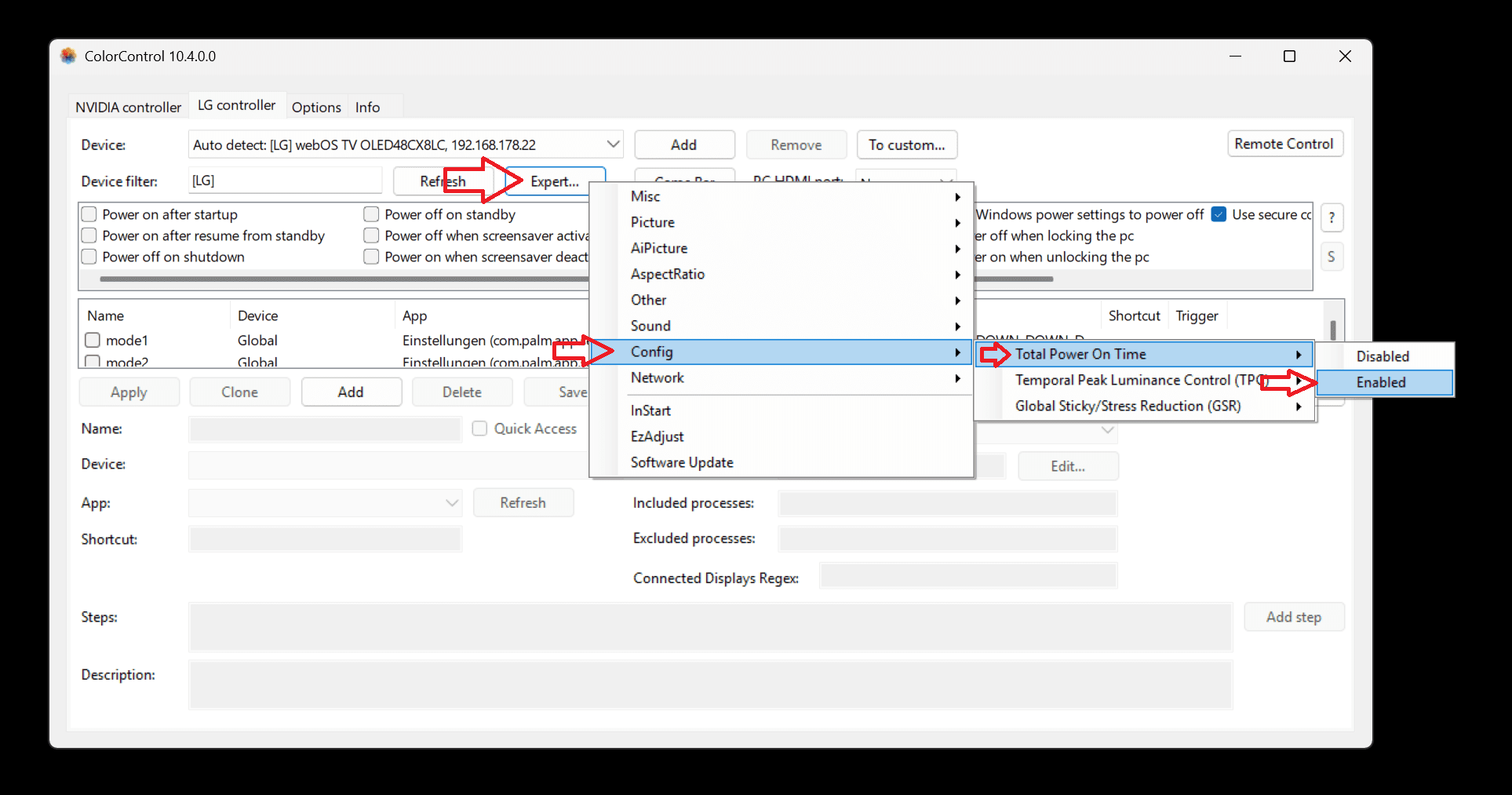Click the Expert... button
This screenshot has width=1512, height=795.
(x=555, y=181)
